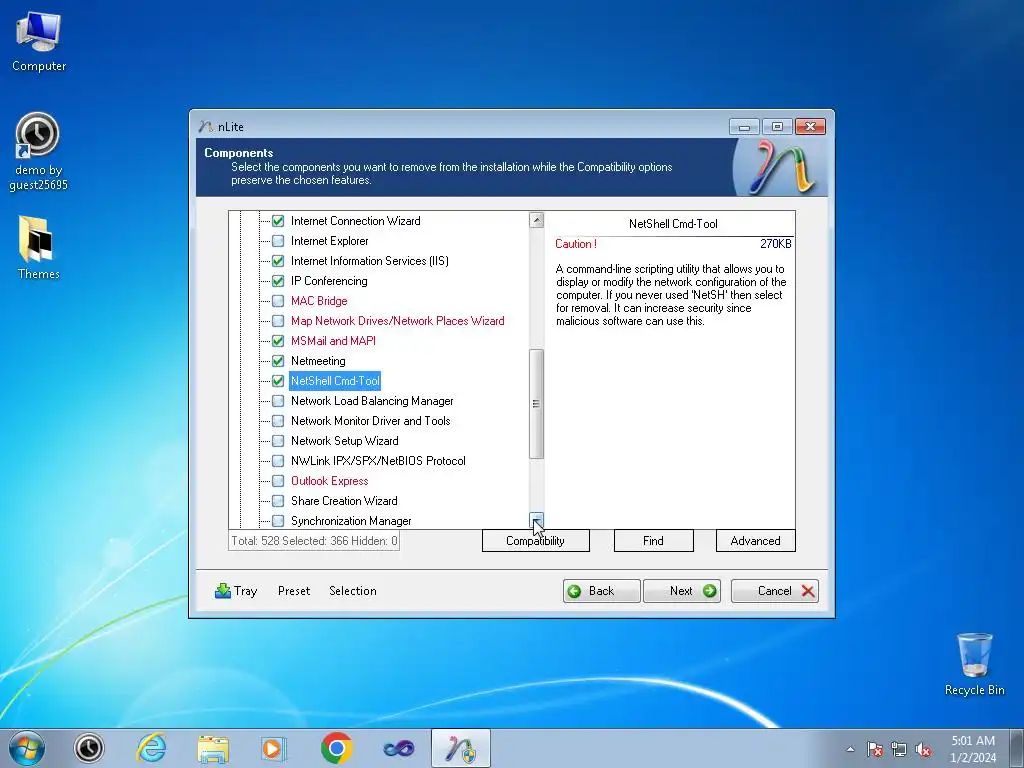Screen dimensions: 1024x768
Task: Select the nLite taskbar button
Action: (461, 748)
